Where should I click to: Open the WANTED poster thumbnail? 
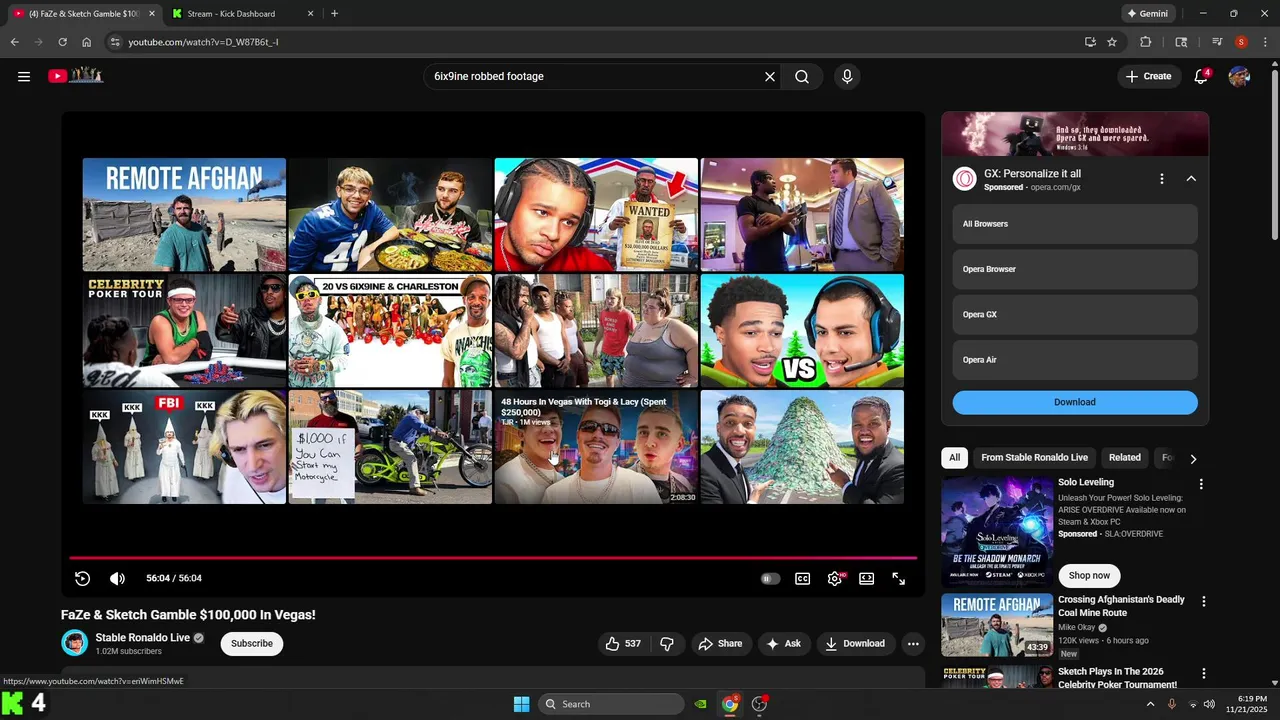[596, 215]
